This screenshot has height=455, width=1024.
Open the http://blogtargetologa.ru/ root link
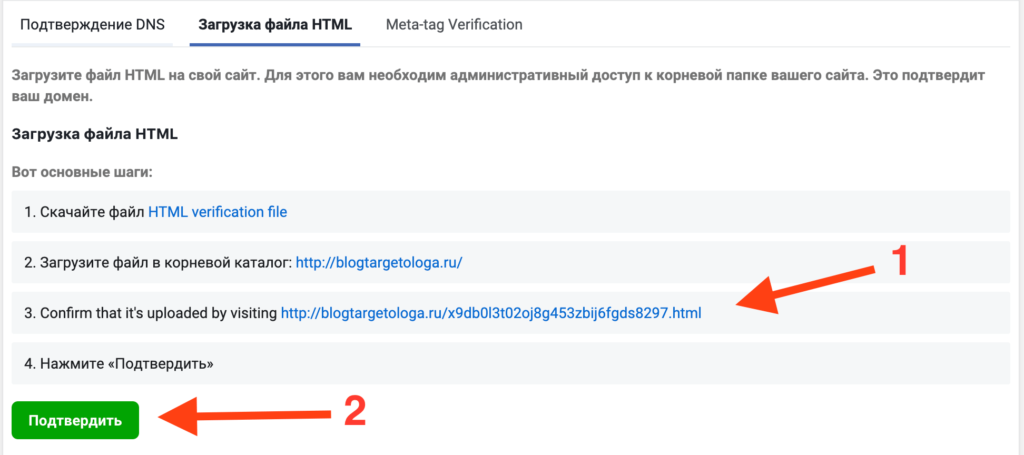(380, 262)
